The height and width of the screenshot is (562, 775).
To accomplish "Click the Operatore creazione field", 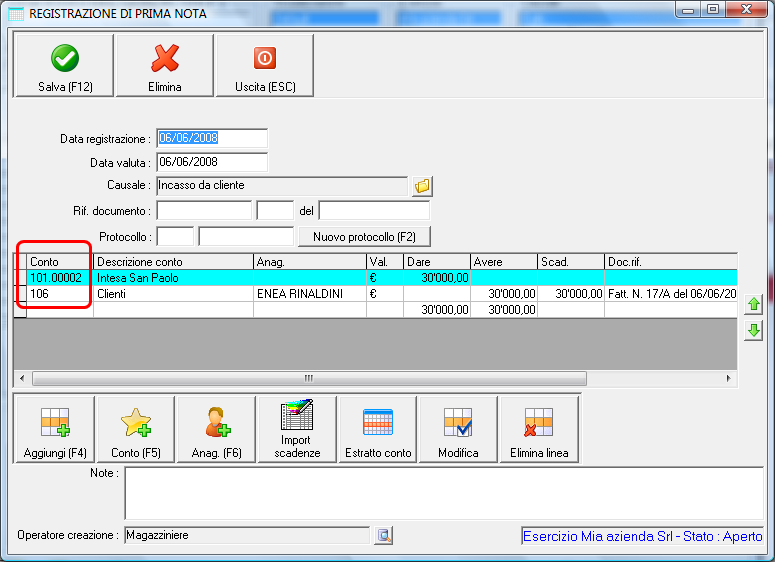I will click(247, 535).
